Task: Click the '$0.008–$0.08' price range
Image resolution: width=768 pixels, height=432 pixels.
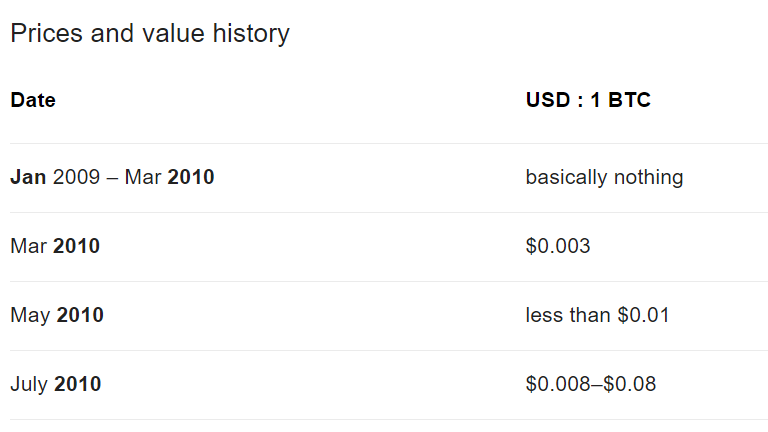Action: click(x=591, y=384)
